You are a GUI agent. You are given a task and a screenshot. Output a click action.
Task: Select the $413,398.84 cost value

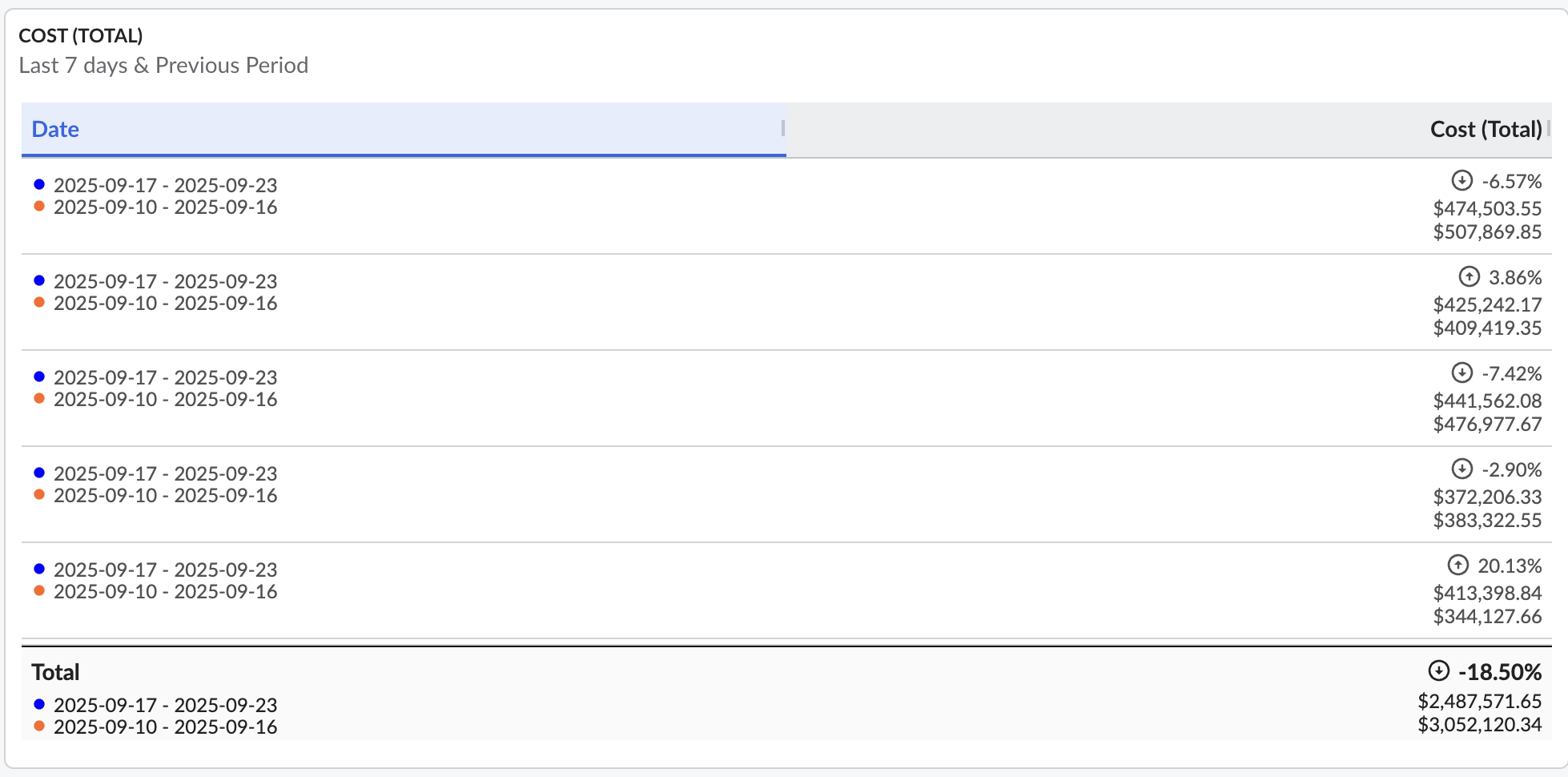[x=1487, y=593]
